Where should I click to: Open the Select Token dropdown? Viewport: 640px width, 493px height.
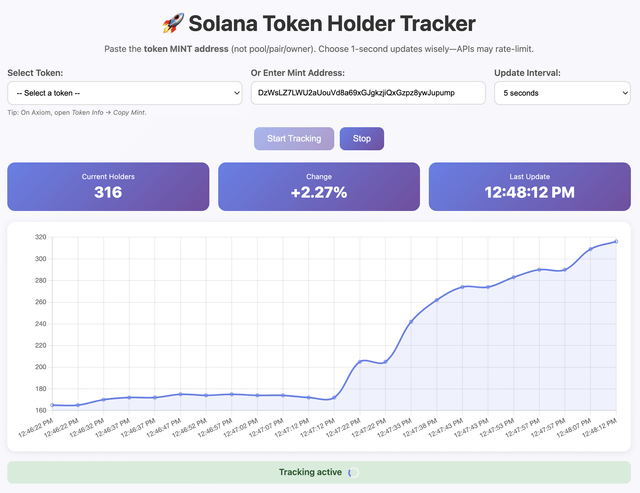124,93
